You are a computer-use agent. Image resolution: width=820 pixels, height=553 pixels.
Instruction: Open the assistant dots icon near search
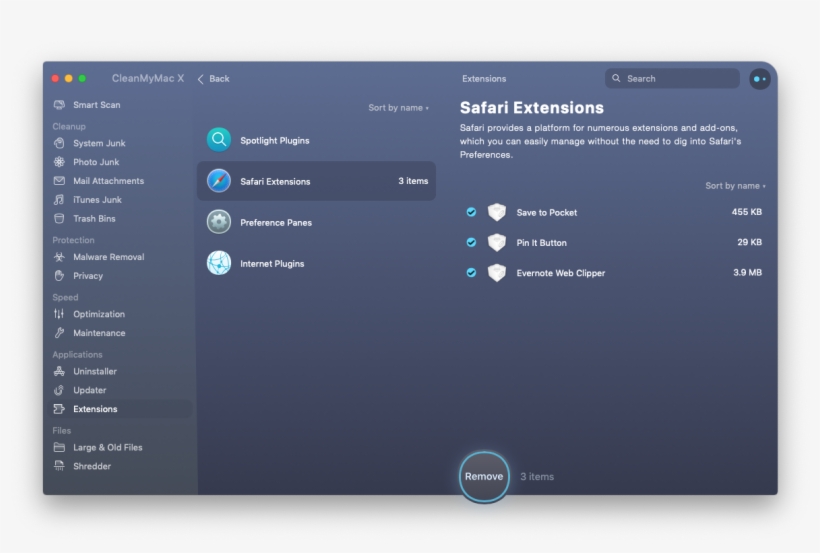point(760,79)
